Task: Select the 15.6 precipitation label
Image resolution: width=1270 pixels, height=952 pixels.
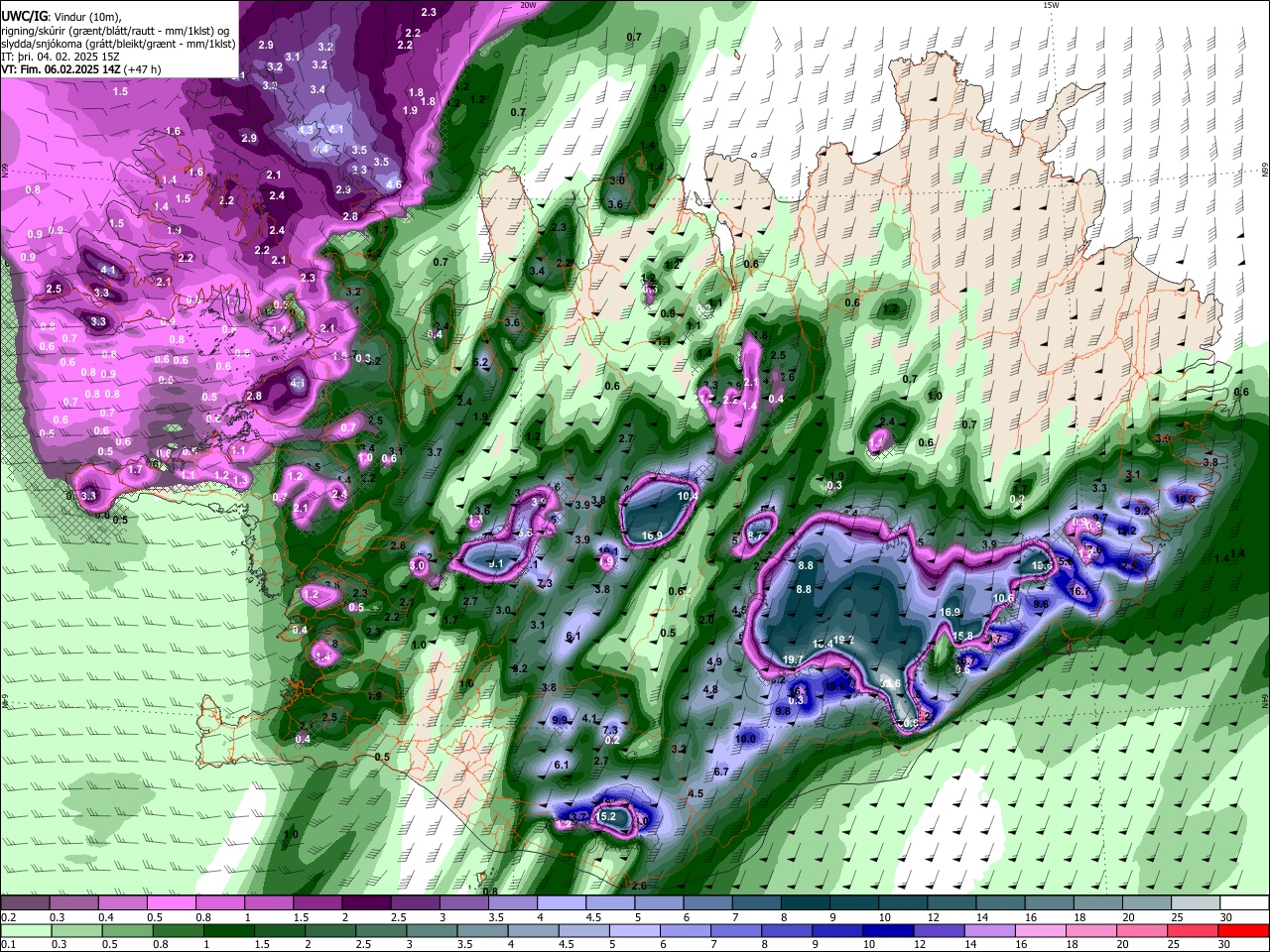Action: coord(1042,565)
